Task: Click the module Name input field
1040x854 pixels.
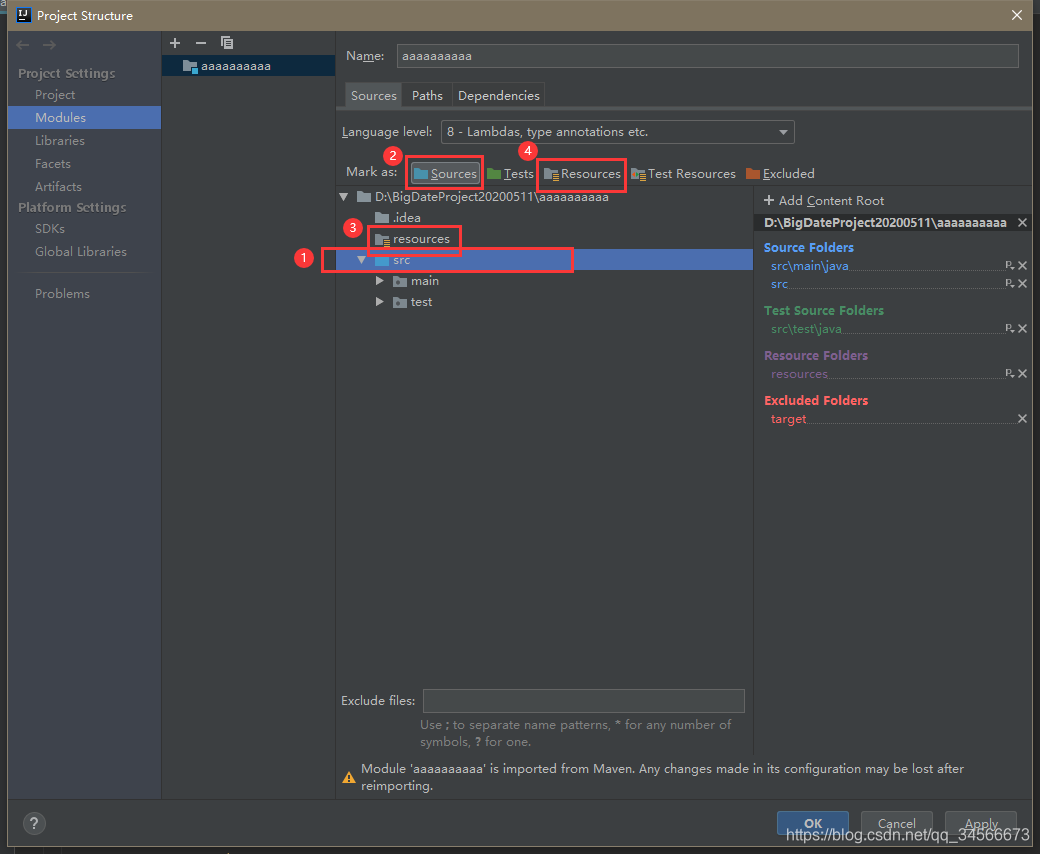Action: 708,56
